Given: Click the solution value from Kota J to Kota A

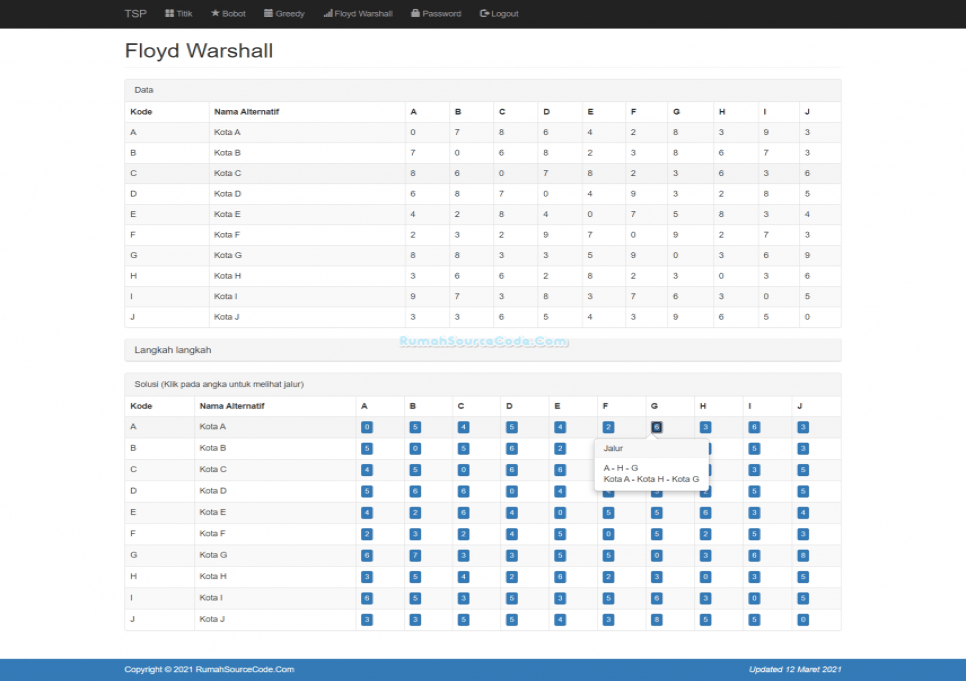Looking at the screenshot, I should click(x=368, y=619).
